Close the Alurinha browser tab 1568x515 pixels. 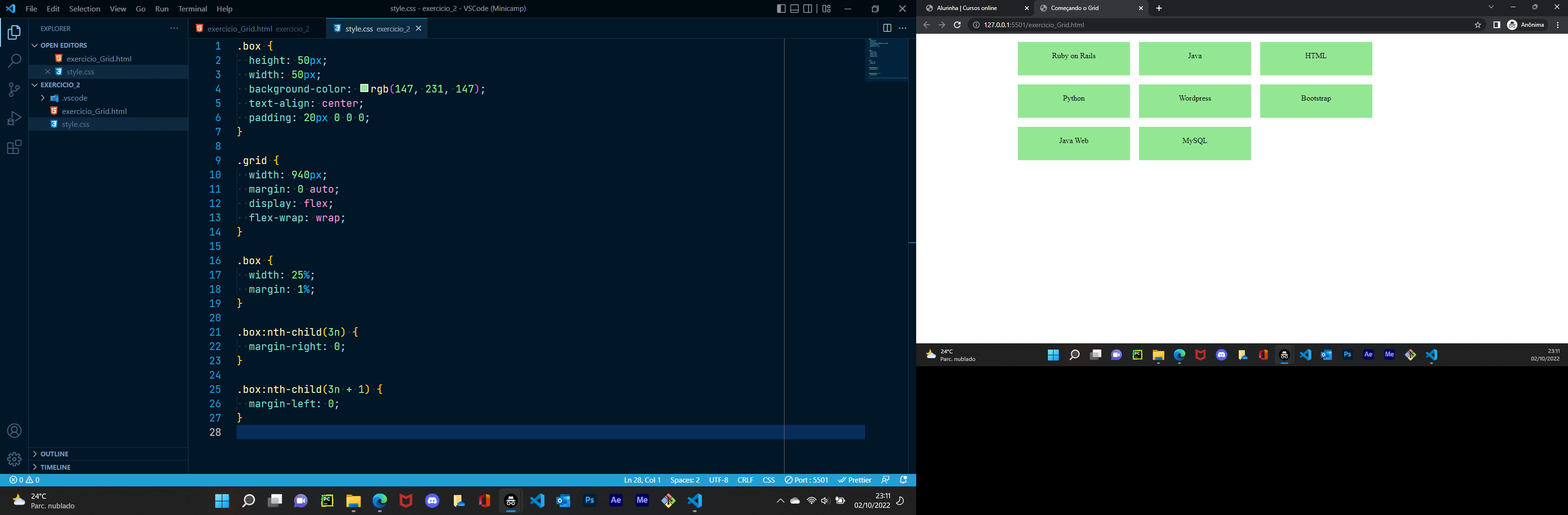coord(1026,9)
